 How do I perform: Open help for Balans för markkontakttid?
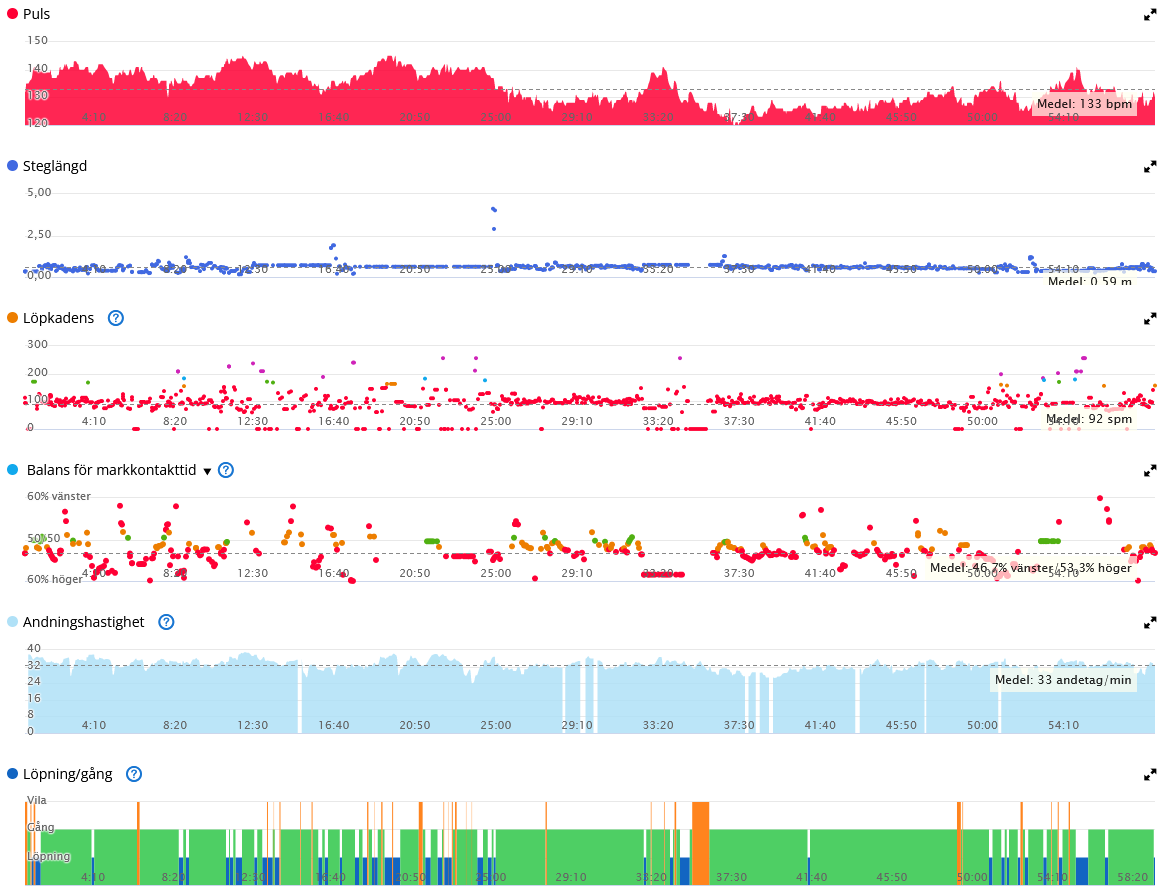[226, 470]
